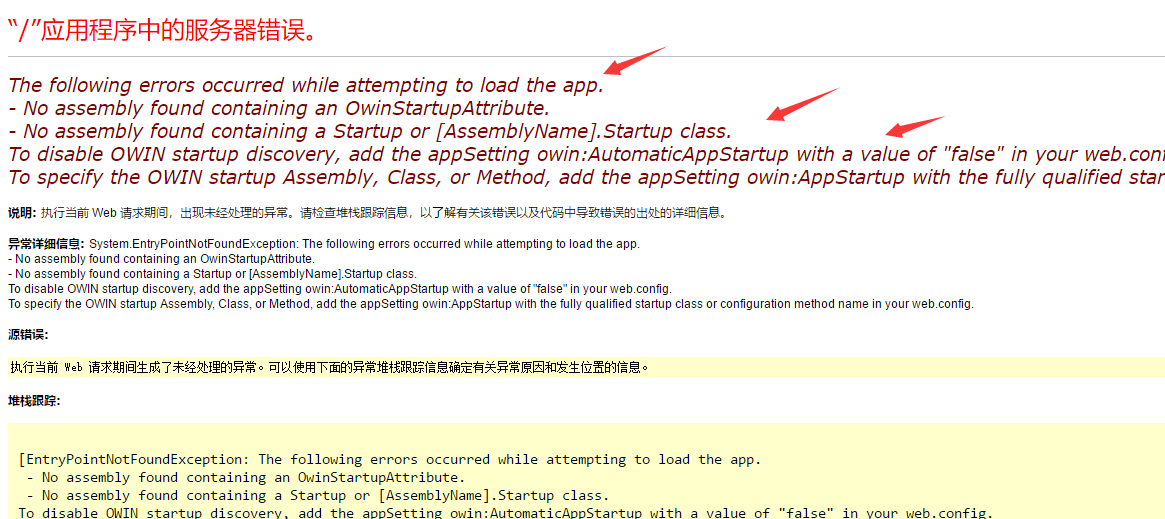Click the bold "堆栈跟踪:" label
The width and height of the screenshot is (1165, 519).
[34, 401]
